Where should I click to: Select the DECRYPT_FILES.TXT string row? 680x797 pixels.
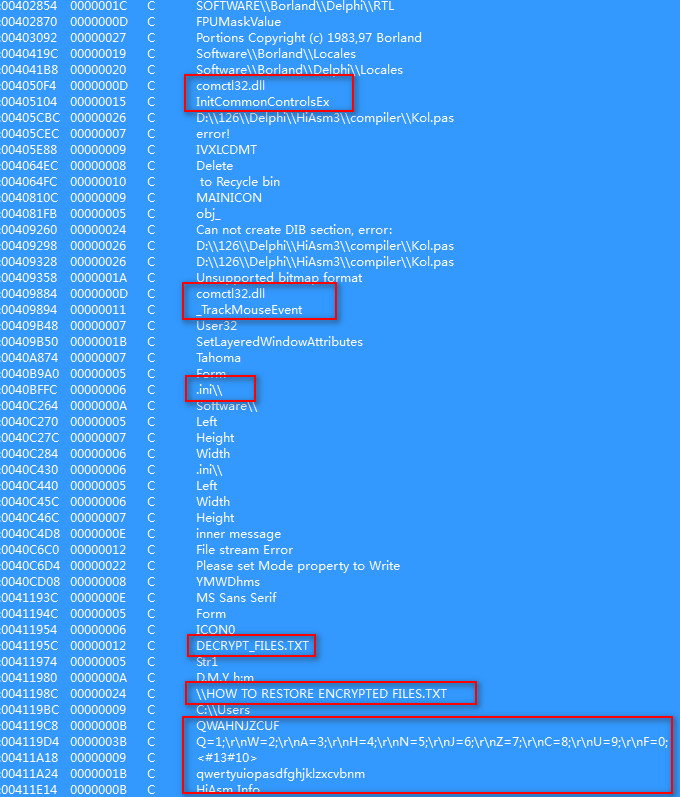[253, 646]
